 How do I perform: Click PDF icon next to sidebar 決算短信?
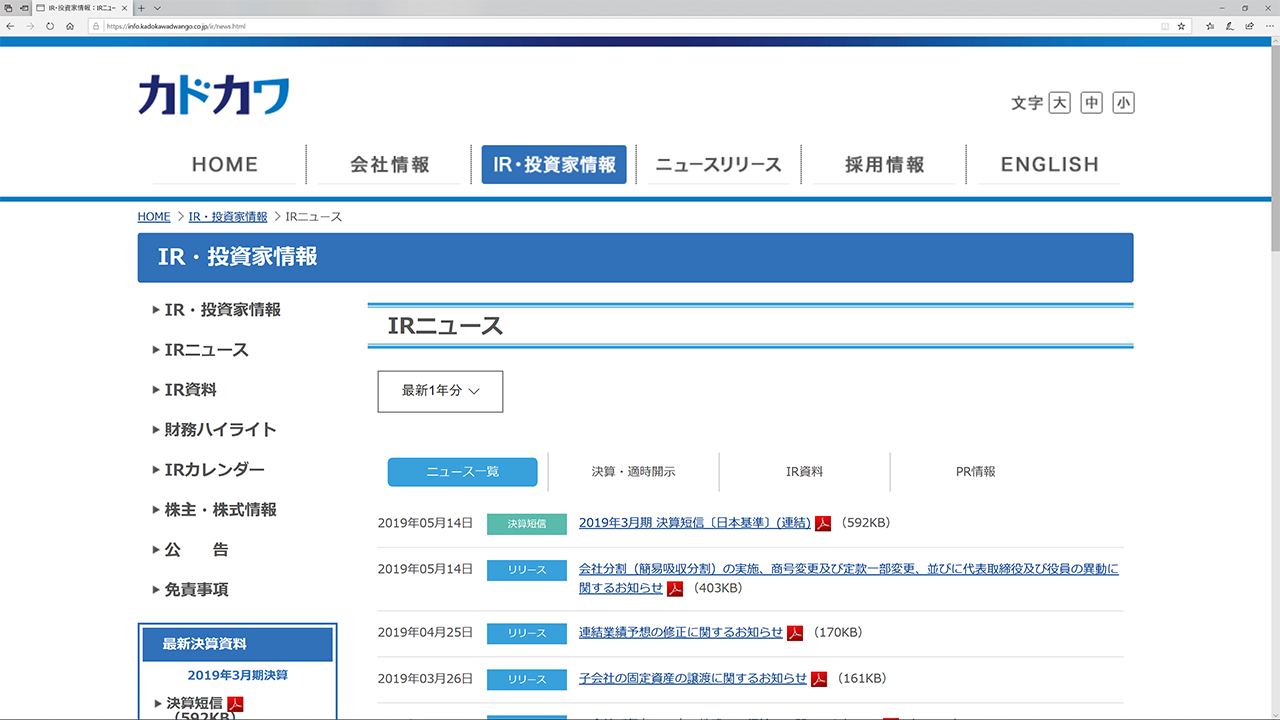pyautogui.click(x=236, y=704)
